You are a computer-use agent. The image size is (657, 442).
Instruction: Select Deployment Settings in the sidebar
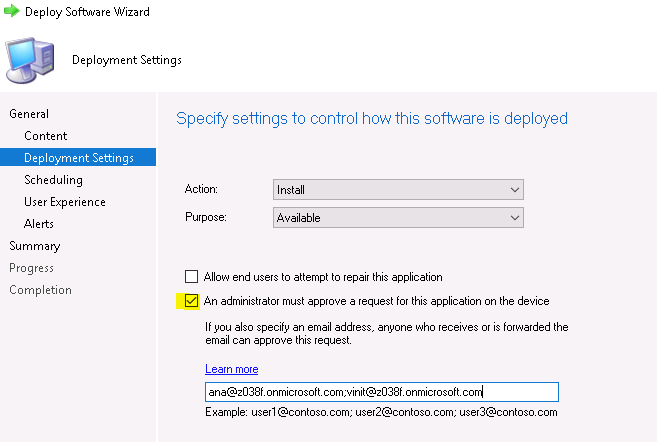(78, 158)
